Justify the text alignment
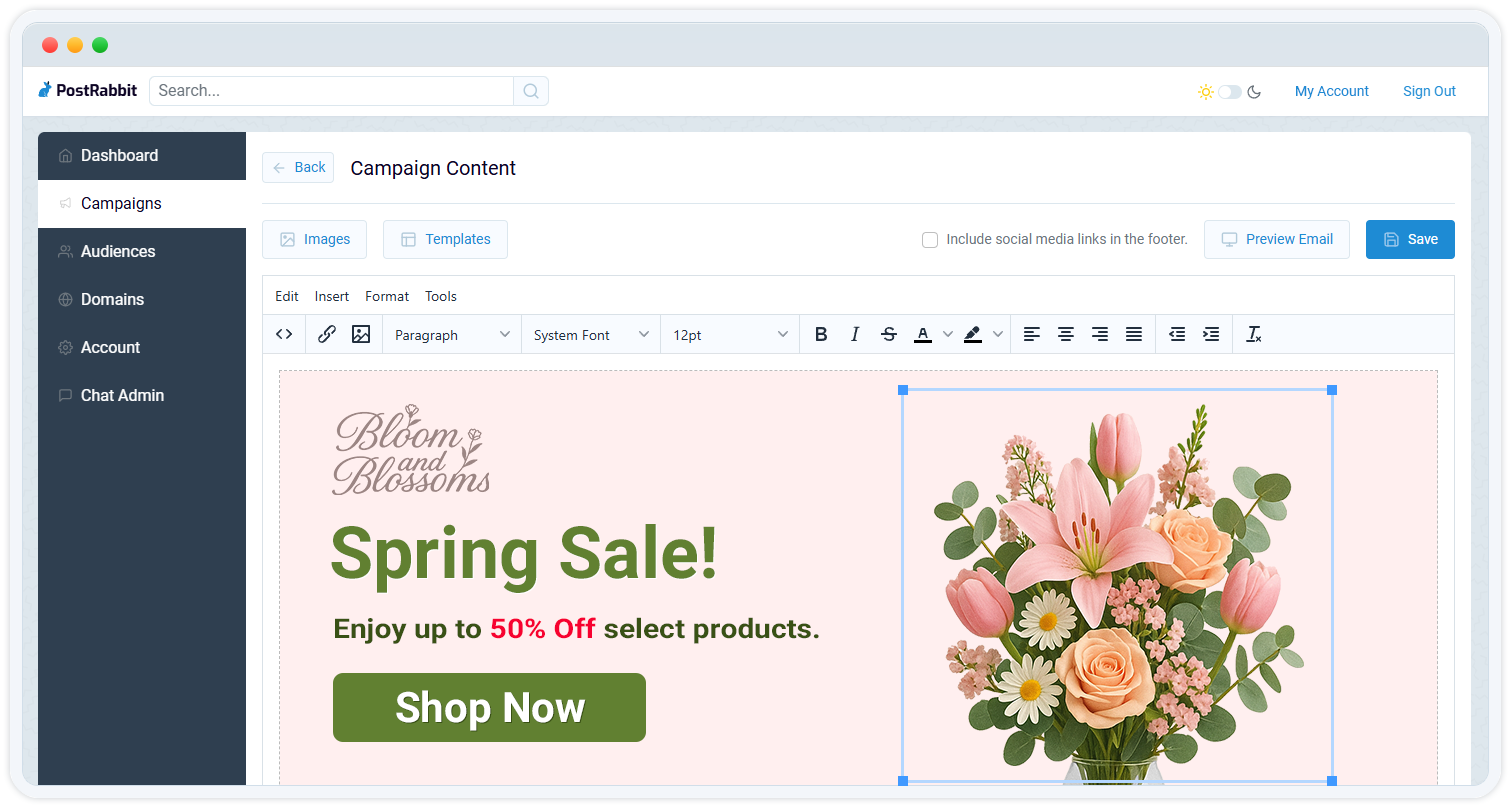The image size is (1511, 808). 1134,335
